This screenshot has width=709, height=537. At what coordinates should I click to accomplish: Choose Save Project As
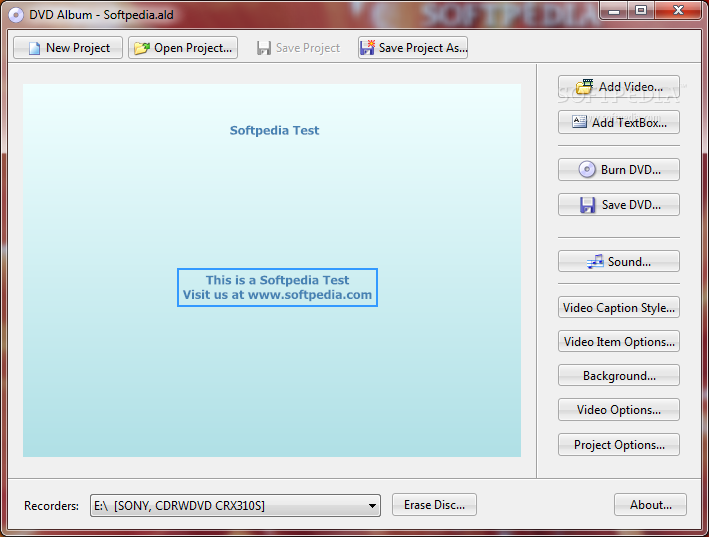click(x=413, y=47)
